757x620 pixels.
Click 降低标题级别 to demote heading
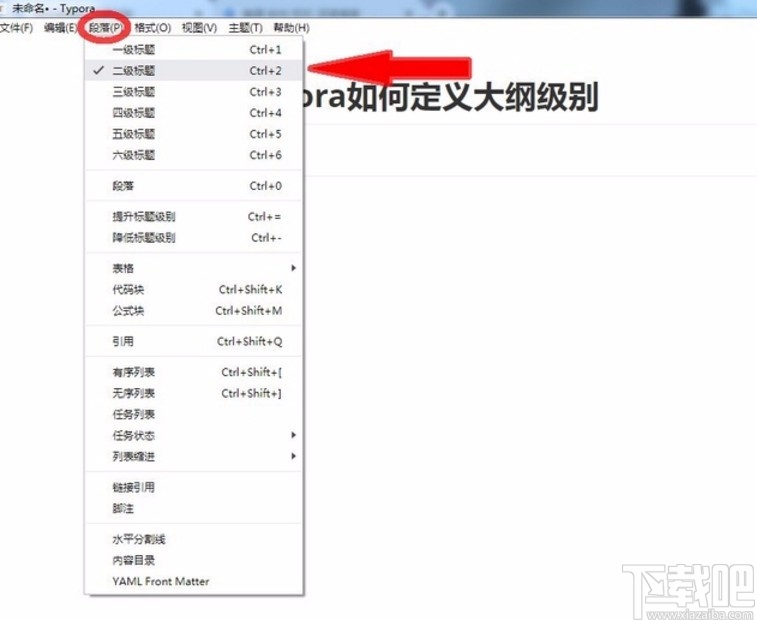pos(194,238)
